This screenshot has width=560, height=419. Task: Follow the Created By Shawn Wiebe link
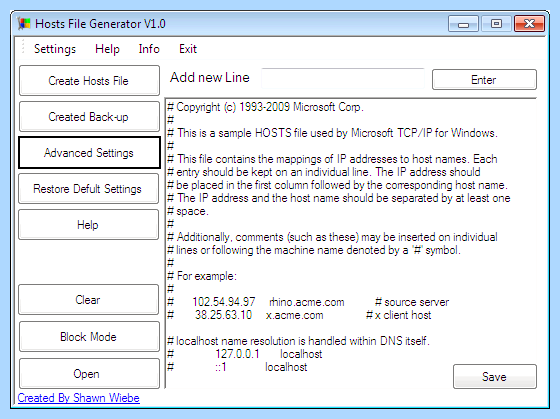pos(79,398)
